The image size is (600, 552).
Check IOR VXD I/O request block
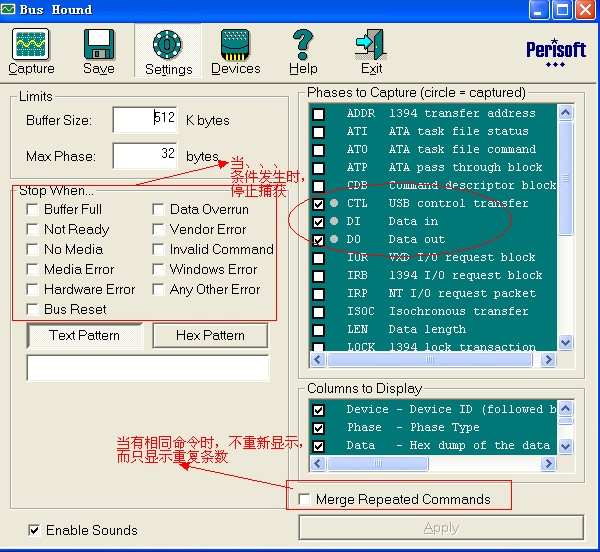[318, 258]
